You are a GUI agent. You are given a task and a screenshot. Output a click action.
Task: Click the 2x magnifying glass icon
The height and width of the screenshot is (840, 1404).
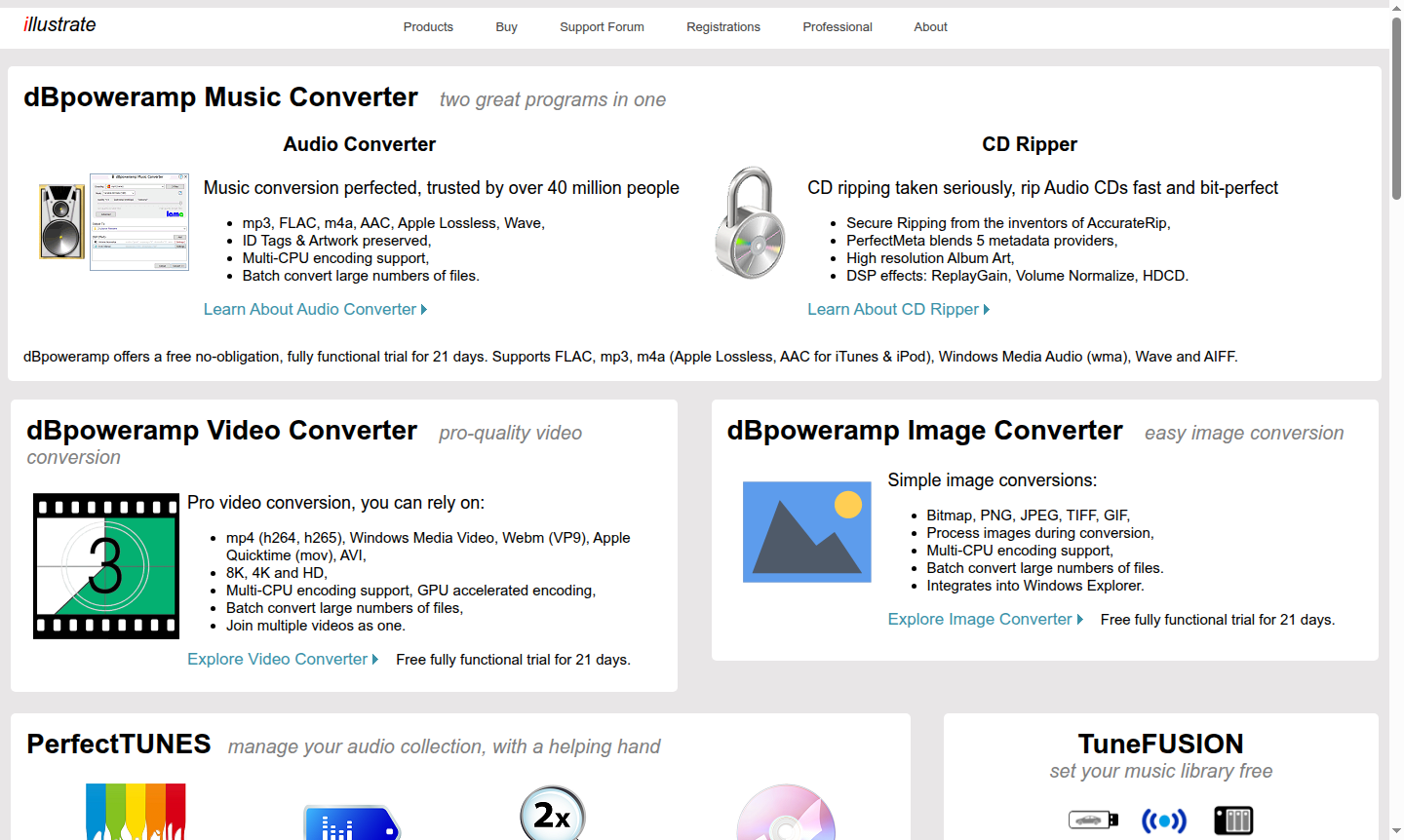553,814
